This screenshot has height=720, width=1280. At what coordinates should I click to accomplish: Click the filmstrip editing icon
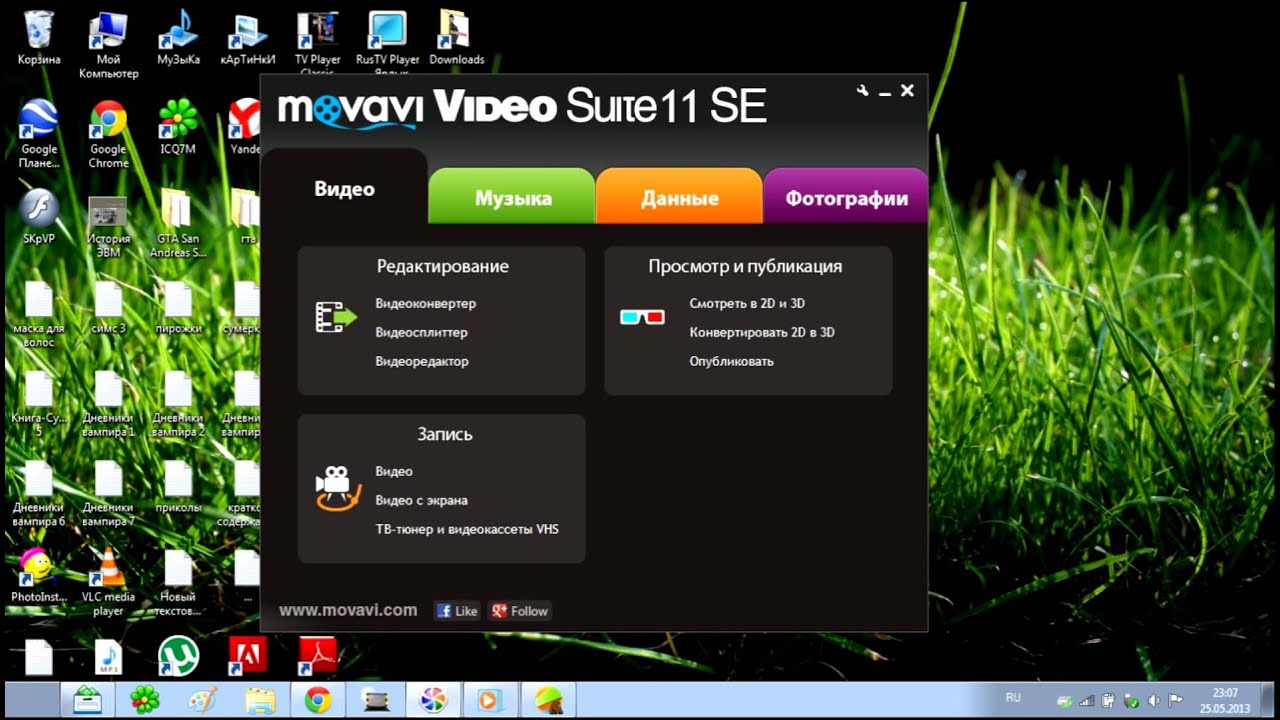pyautogui.click(x=336, y=318)
